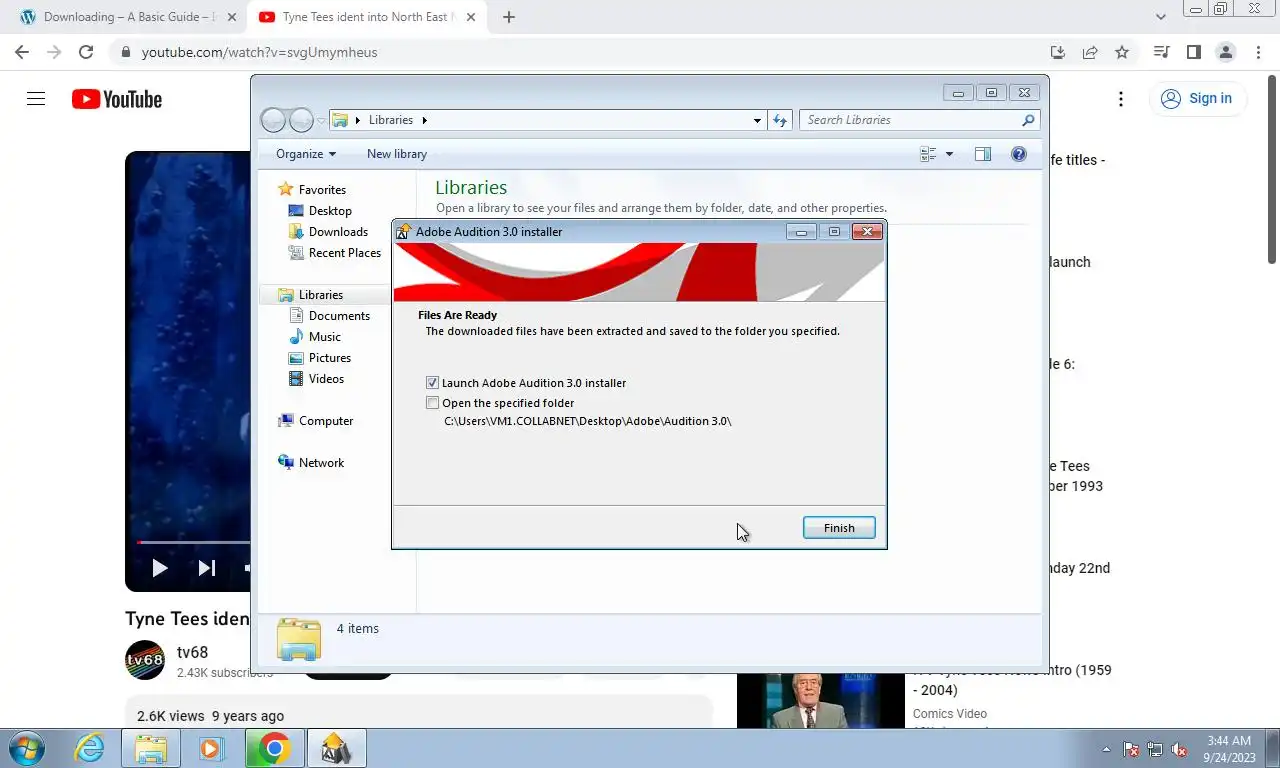
Task: Select Libraries node in navigation pane
Action: pos(320,295)
